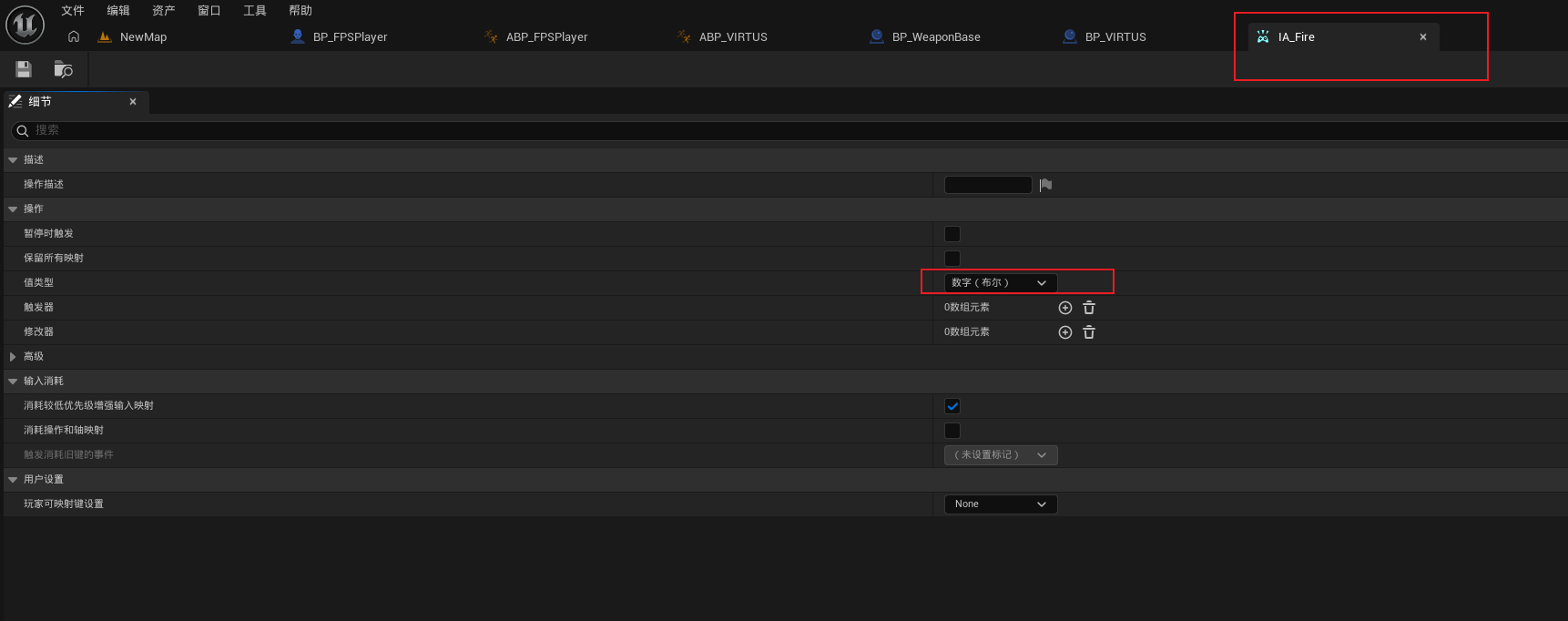The image size is (1568, 621).
Task: Open the 玩家可映射键设置 None dropdown
Action: 1001,504
